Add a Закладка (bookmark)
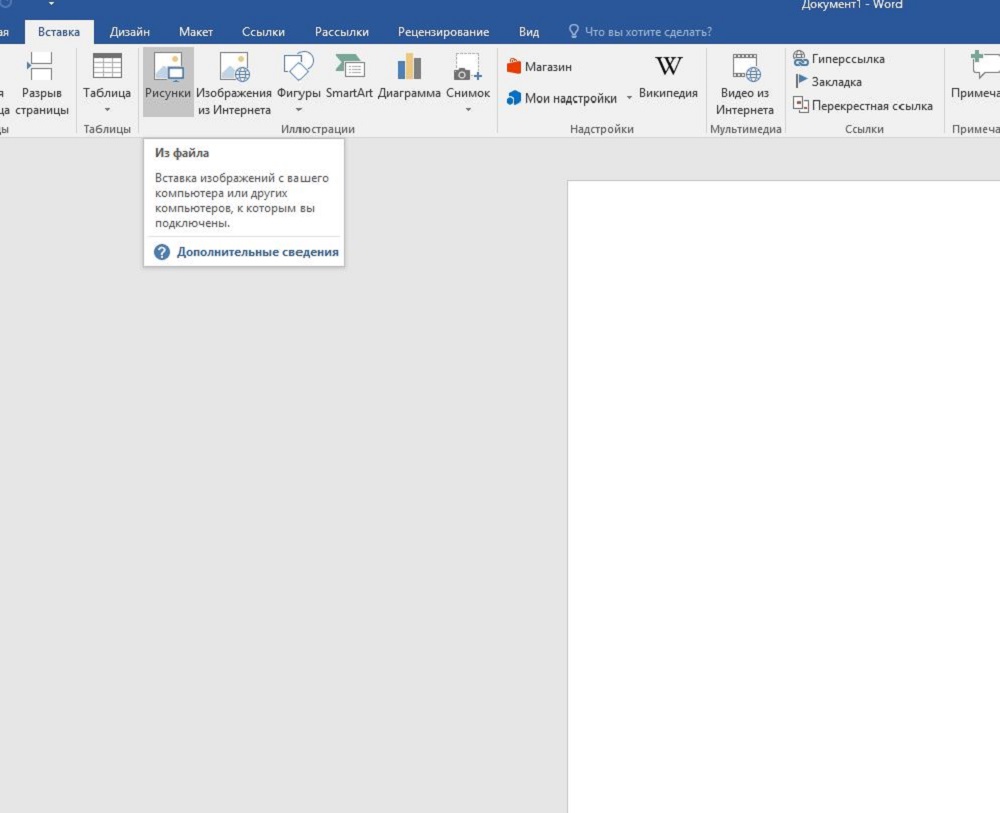Screen dimensions: 1000x813 [x=836, y=82]
